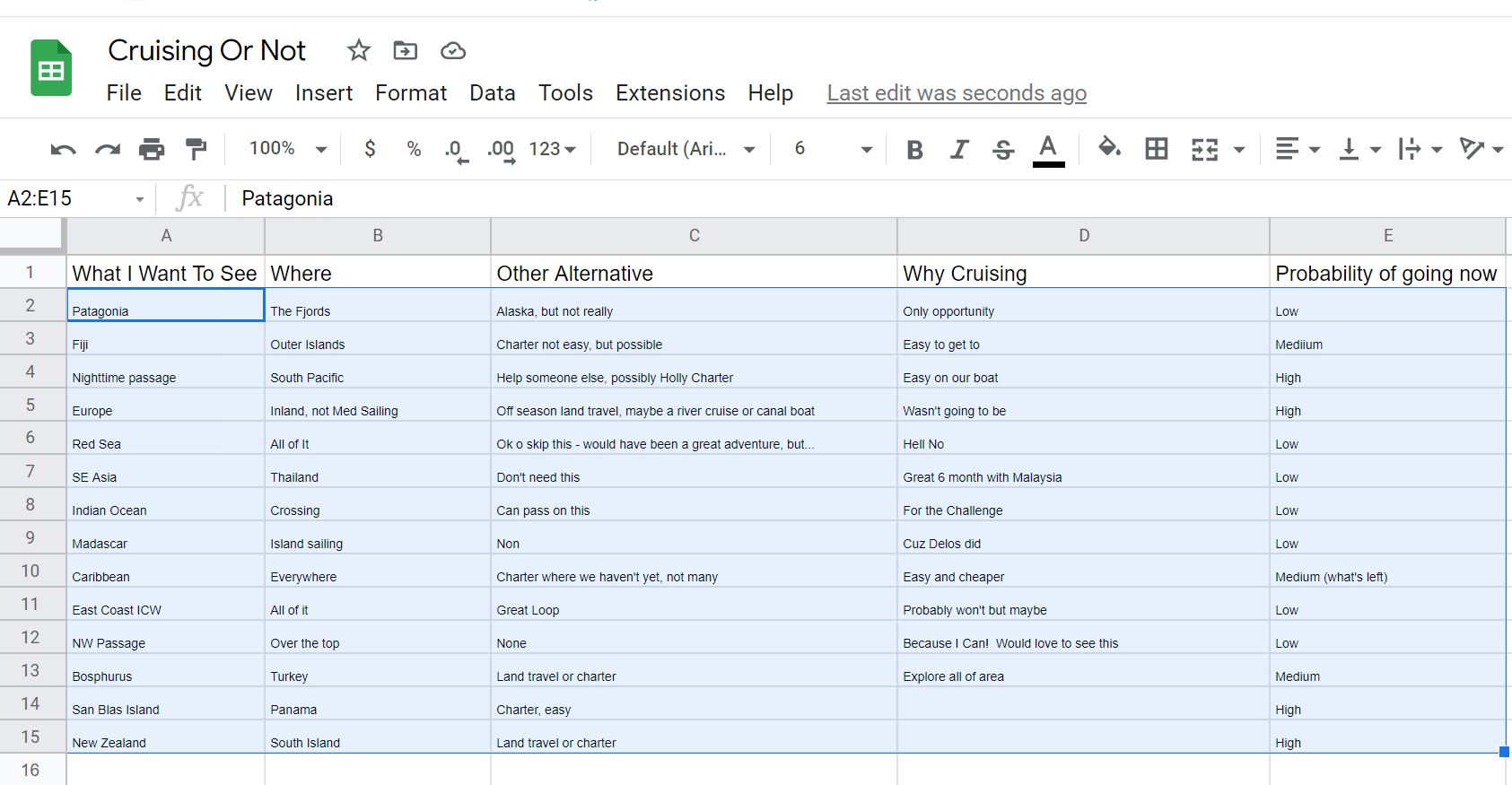Click the merge cells icon
The width and height of the screenshot is (1512, 785).
coord(1204,149)
